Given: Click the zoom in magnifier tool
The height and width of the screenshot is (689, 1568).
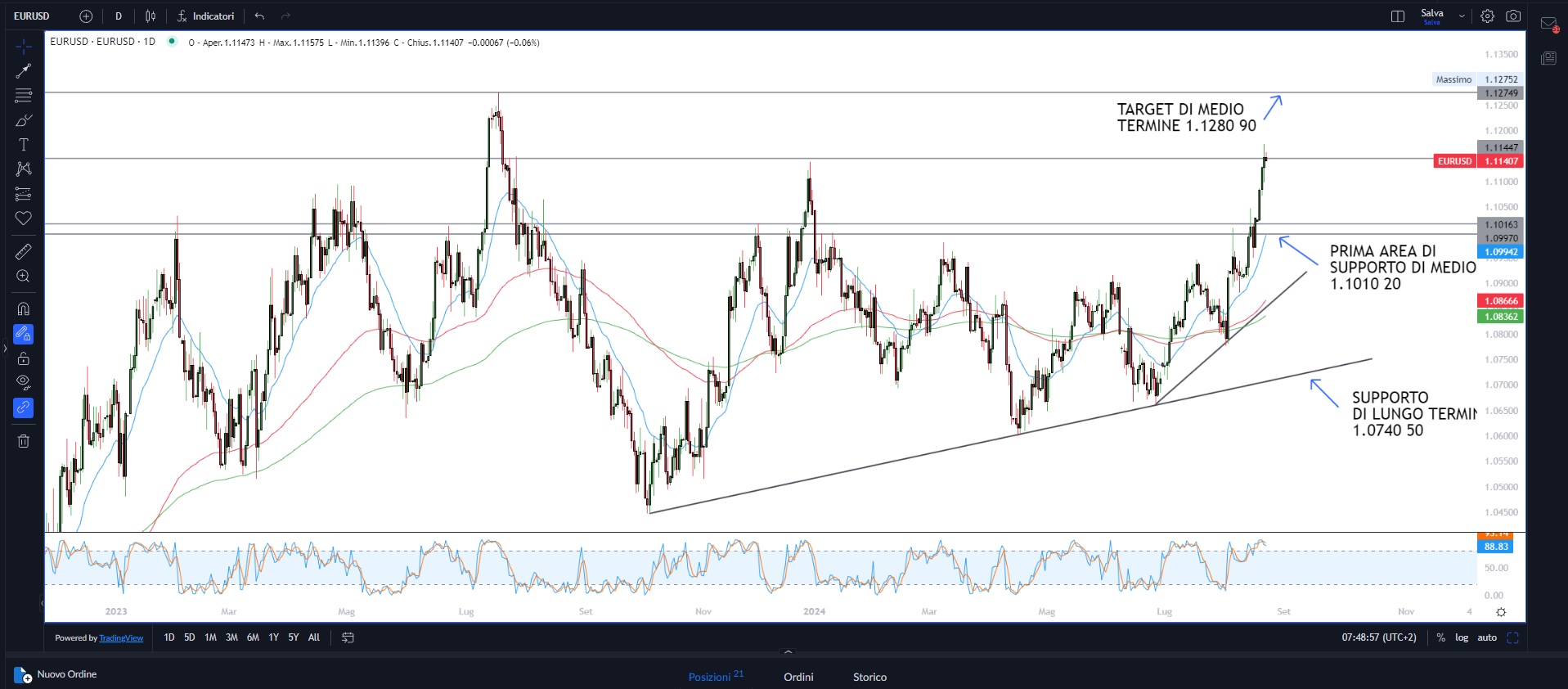Looking at the screenshot, I should [24, 277].
